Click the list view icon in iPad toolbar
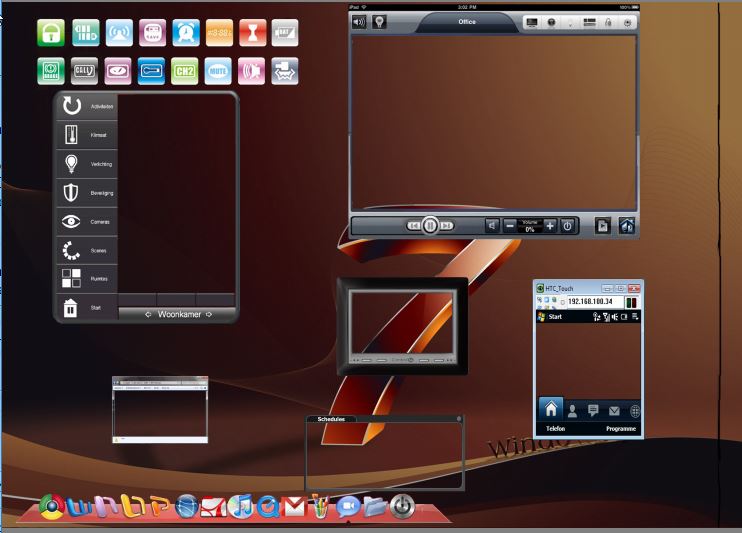The image size is (742, 533). (x=589, y=22)
